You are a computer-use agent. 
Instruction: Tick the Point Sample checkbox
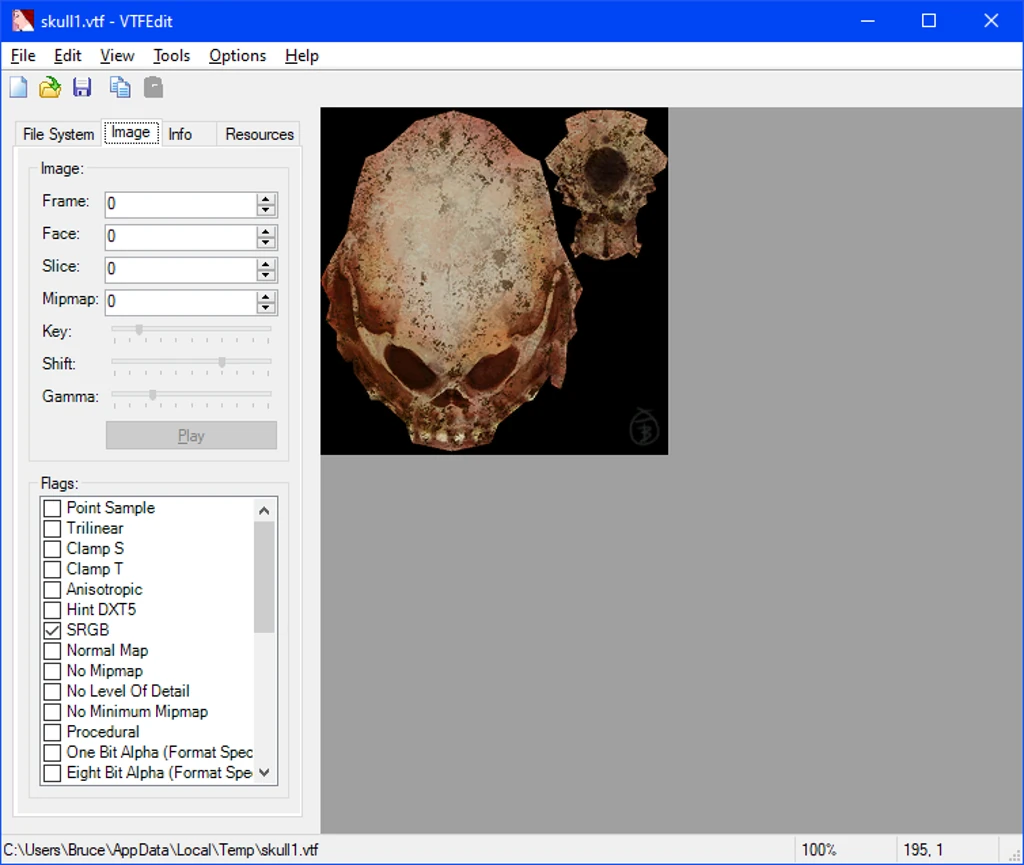[52, 508]
